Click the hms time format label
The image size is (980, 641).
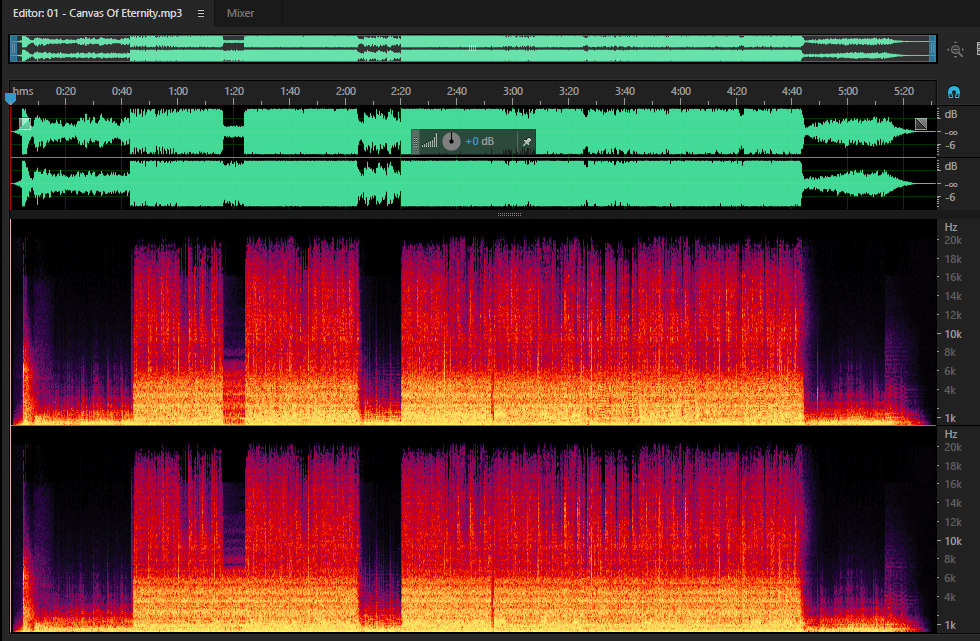[x=23, y=91]
